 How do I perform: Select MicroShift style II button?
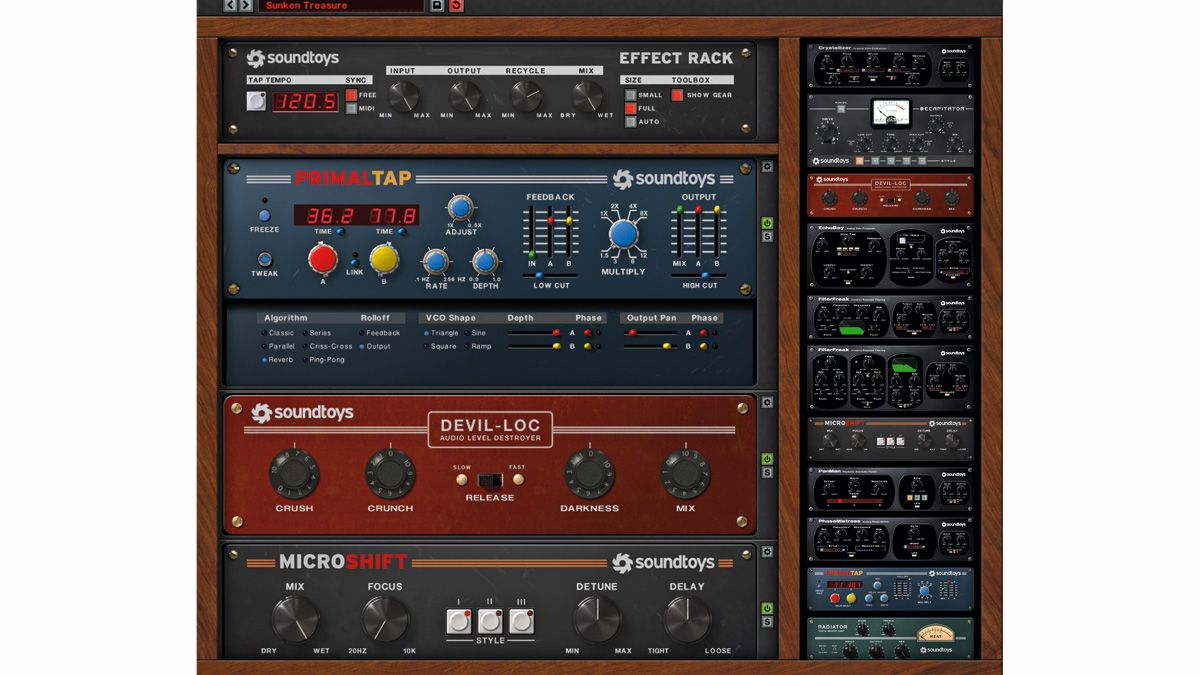click(490, 621)
